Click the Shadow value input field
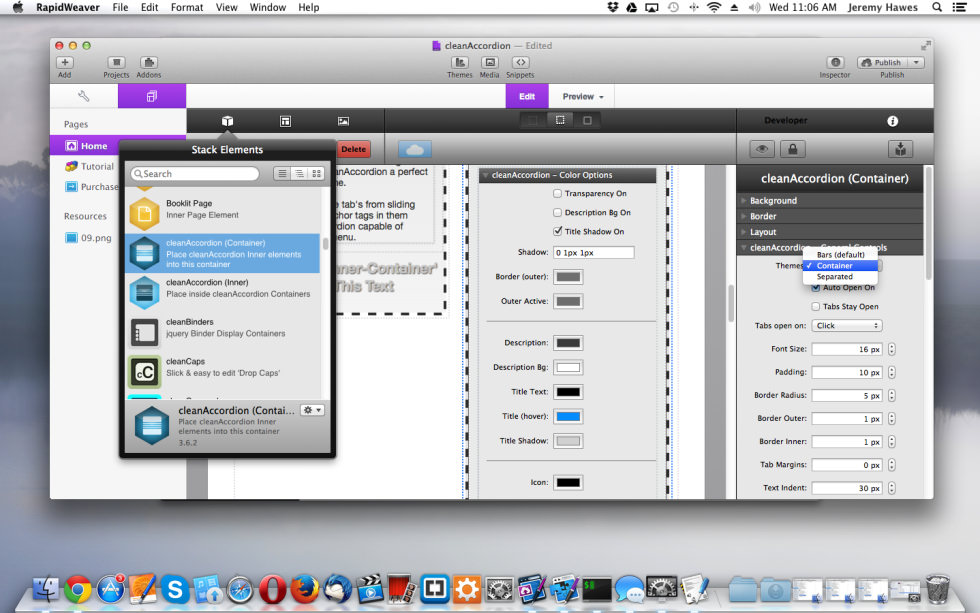The height and width of the screenshot is (613, 980). [x=594, y=252]
